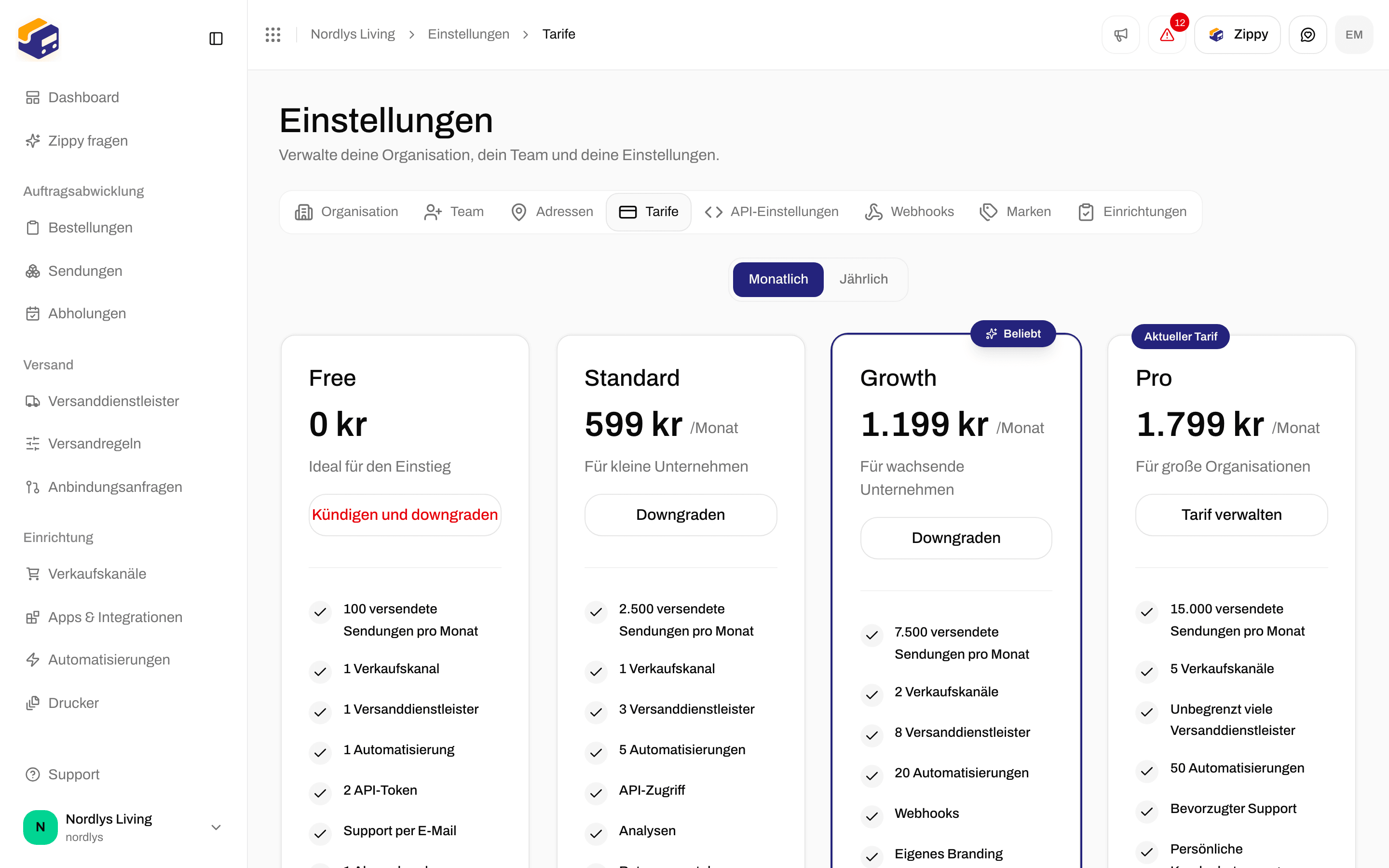Switch to the Einrichtungen tab
The height and width of the screenshot is (868, 1389).
point(1132,212)
